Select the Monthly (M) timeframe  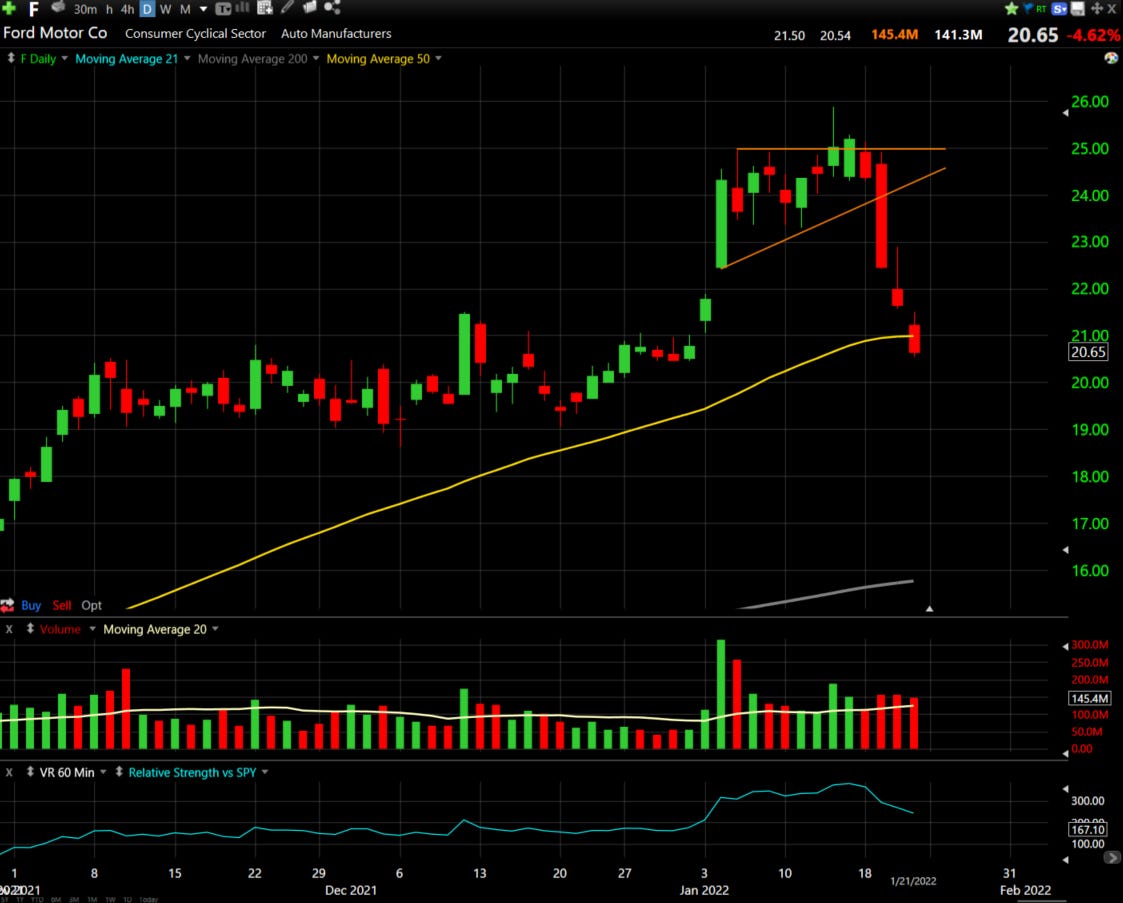coord(185,9)
